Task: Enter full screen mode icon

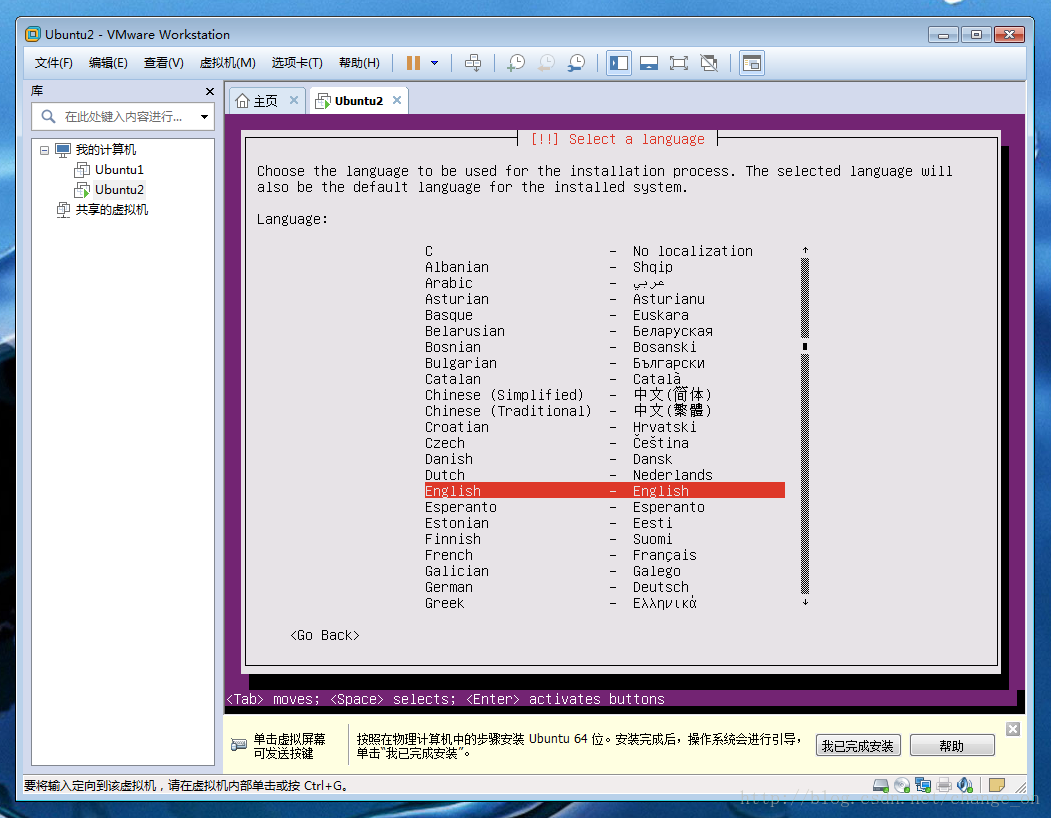Action: [x=678, y=63]
